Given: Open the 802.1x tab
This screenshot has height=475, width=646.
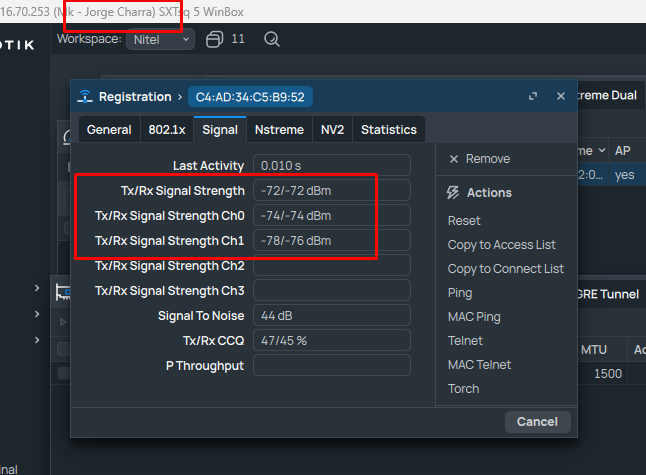Looking at the screenshot, I should click(166, 130).
